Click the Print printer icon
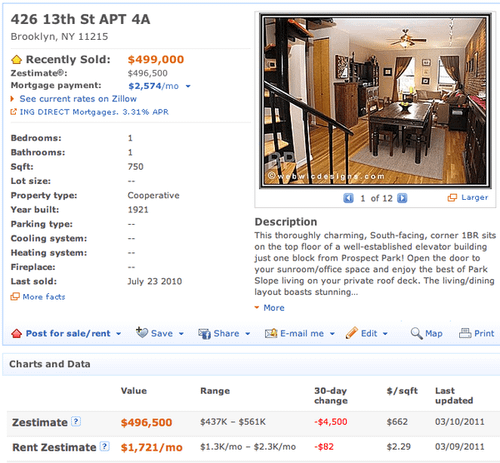This screenshot has width=500, height=463. pos(465,333)
